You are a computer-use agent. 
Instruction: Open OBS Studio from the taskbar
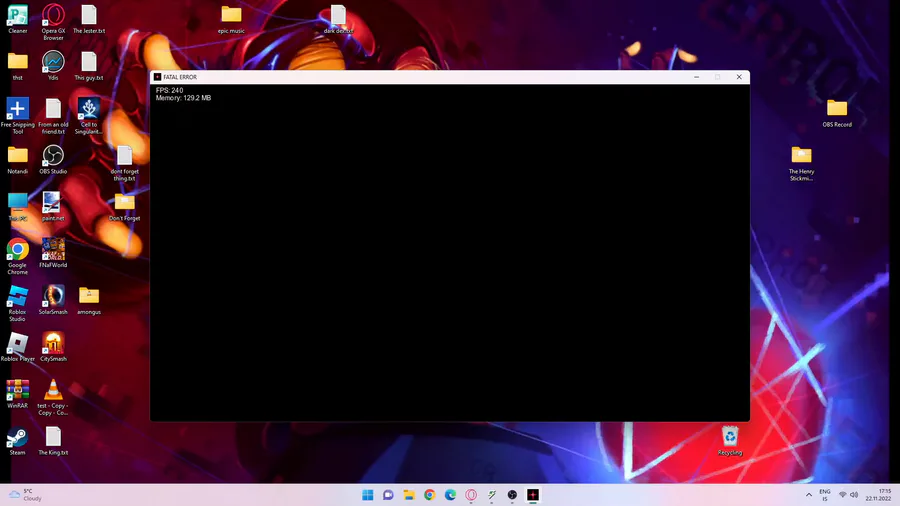[513, 495]
